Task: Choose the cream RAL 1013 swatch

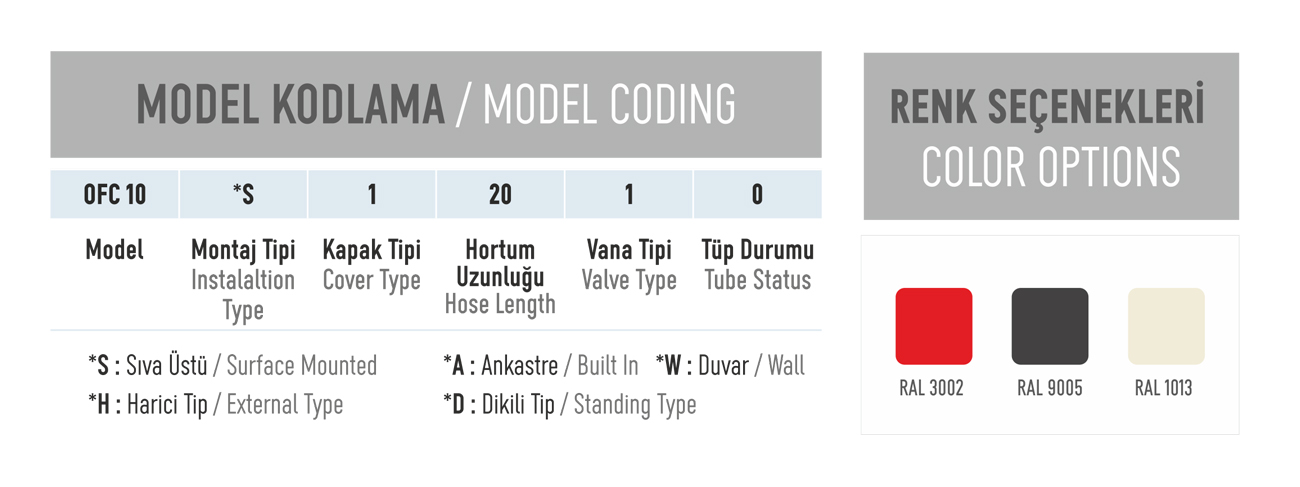Action: (1165, 326)
